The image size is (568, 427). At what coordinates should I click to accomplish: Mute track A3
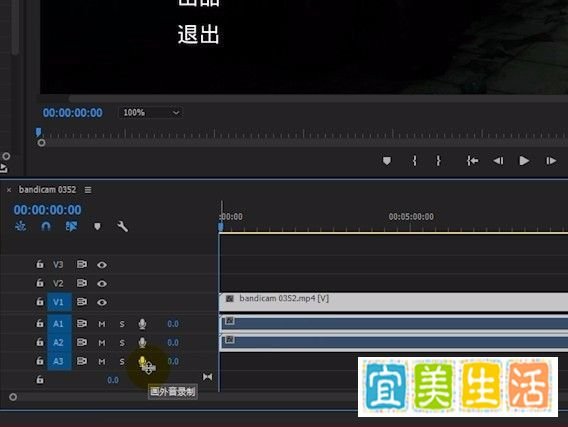102,361
